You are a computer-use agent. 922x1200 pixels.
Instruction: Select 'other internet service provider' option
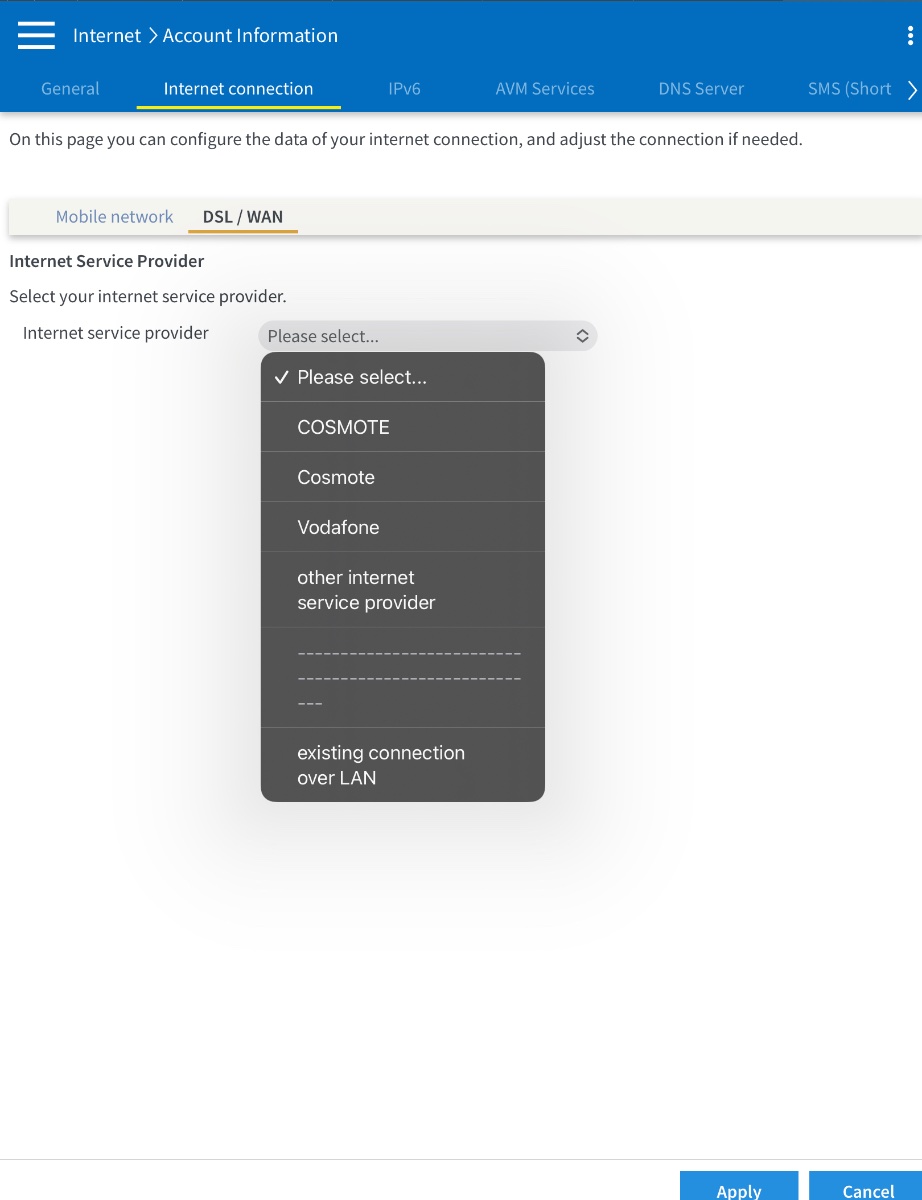(x=403, y=590)
